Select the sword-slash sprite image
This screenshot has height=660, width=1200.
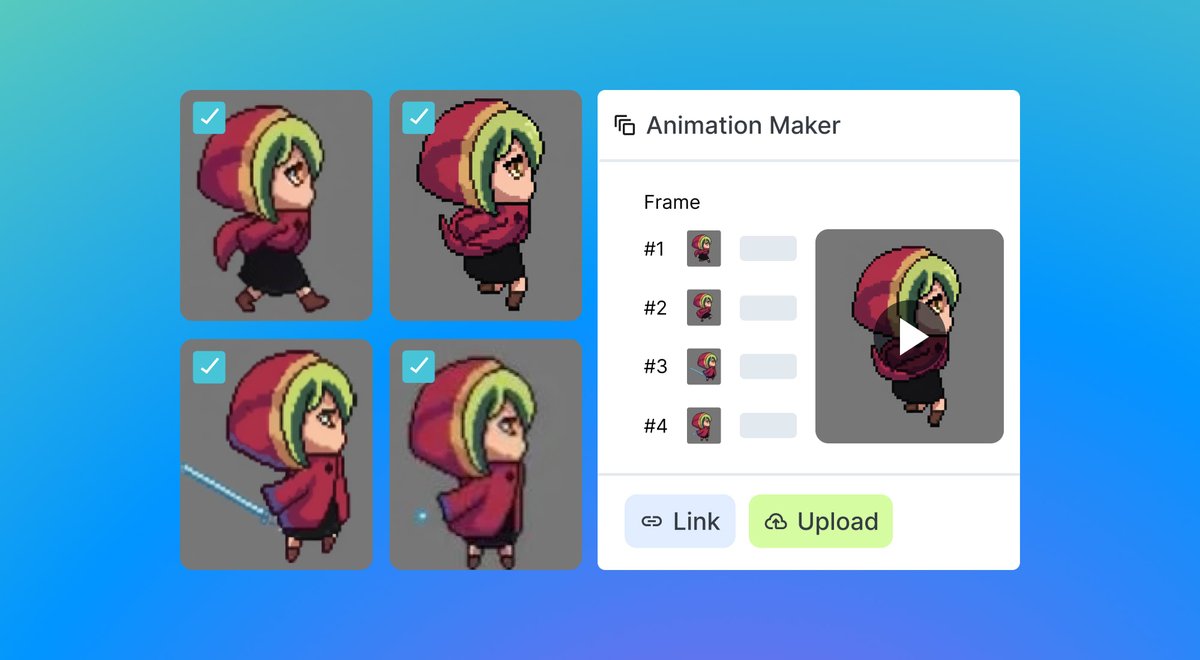(x=276, y=455)
